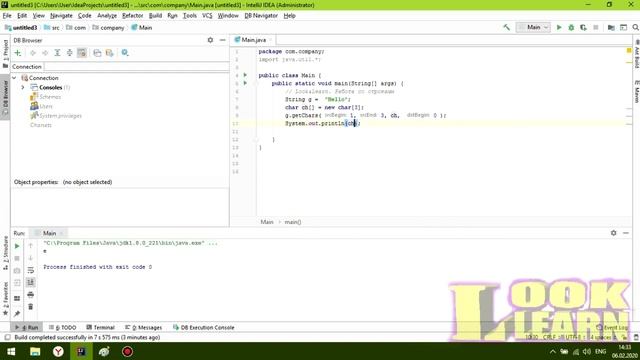Click the yellow inspection indicator in editor
The height and width of the screenshot is (360, 640).
point(629,51)
